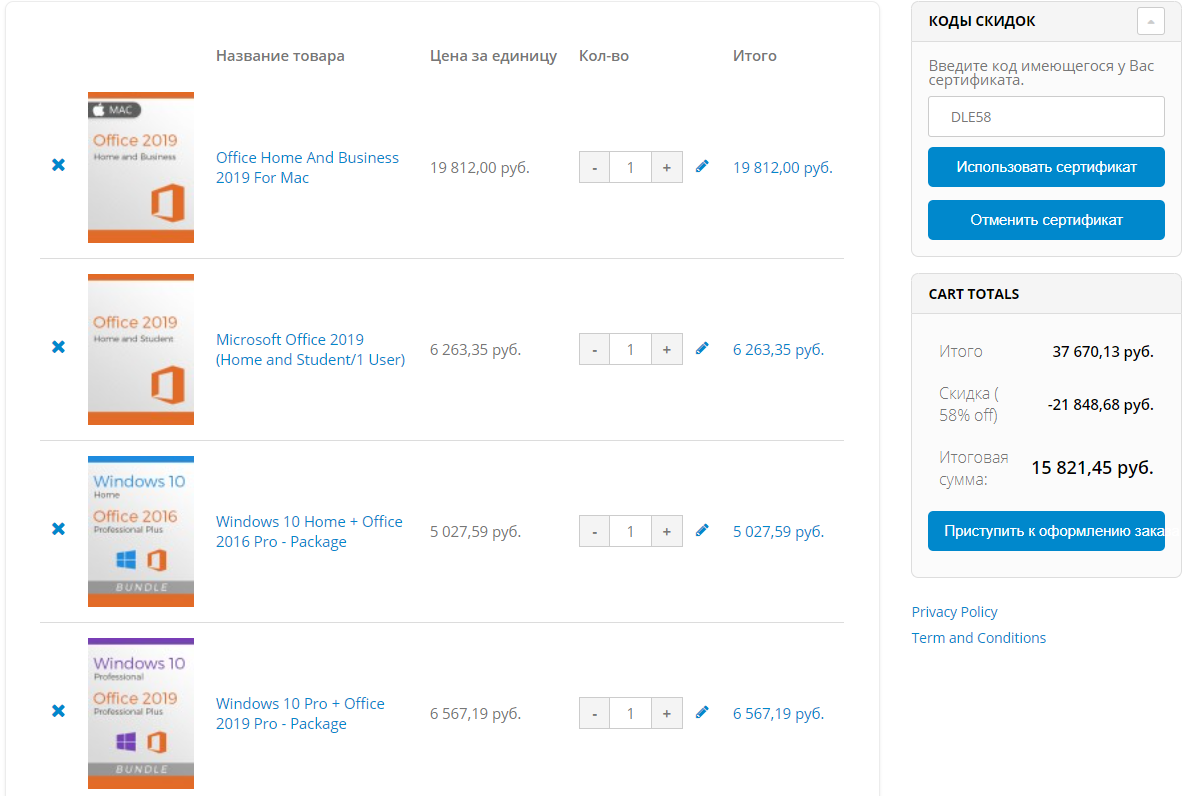This screenshot has width=1186, height=796.
Task: Increase quantity of Windows 10 Home bundle
Action: [x=667, y=532]
